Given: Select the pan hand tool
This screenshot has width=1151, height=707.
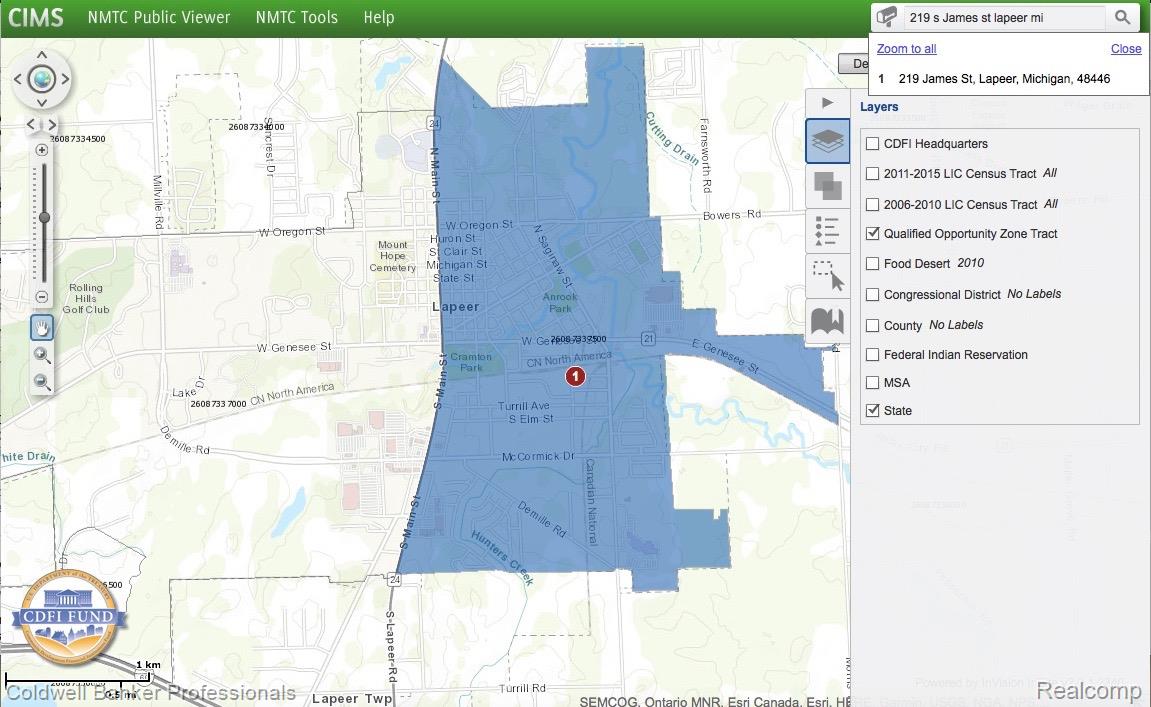Looking at the screenshot, I should pos(42,327).
